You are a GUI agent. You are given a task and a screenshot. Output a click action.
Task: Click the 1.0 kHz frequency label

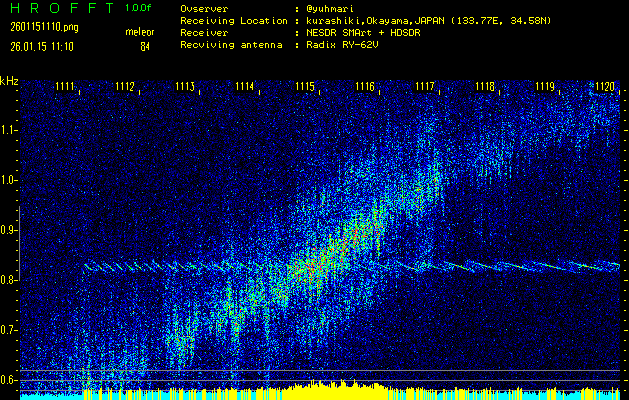point(9,180)
